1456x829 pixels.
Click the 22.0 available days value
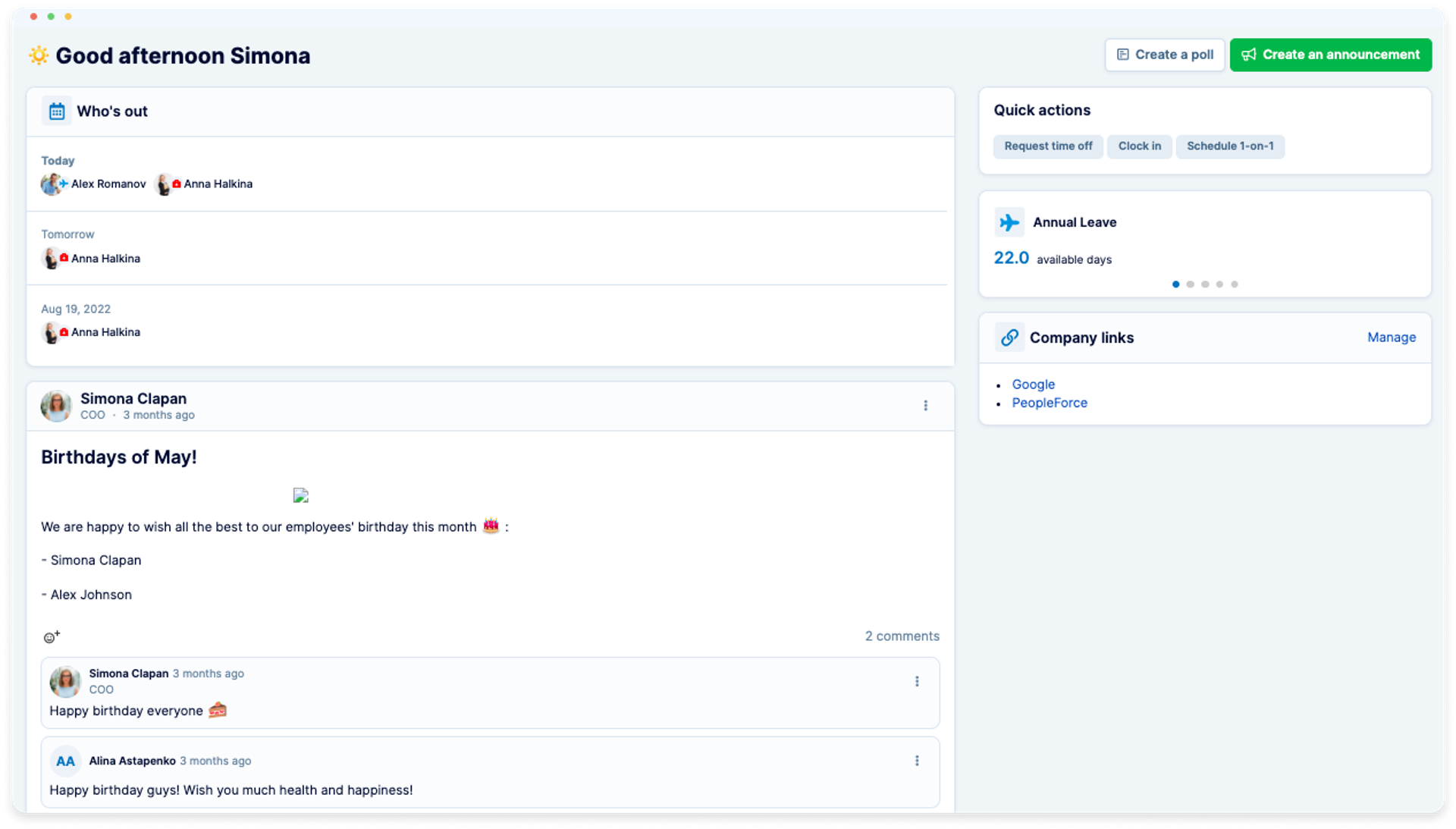[1011, 258]
